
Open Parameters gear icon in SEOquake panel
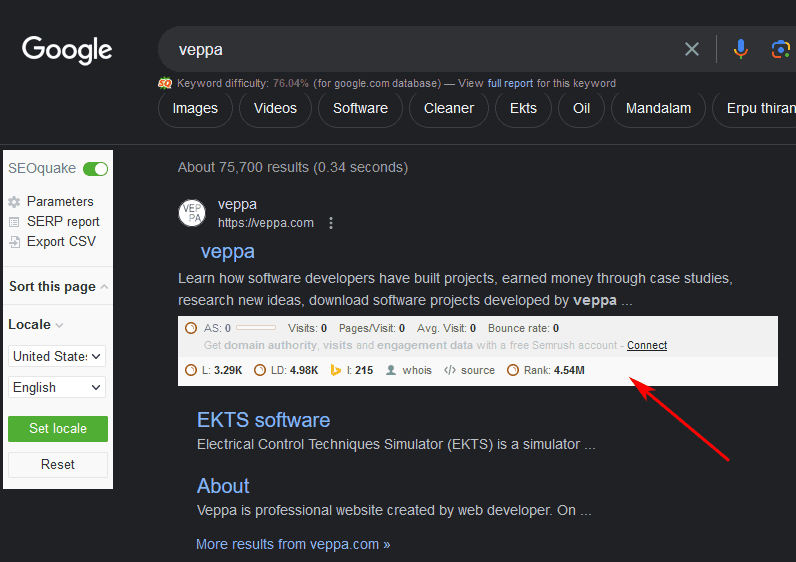[x=14, y=202]
